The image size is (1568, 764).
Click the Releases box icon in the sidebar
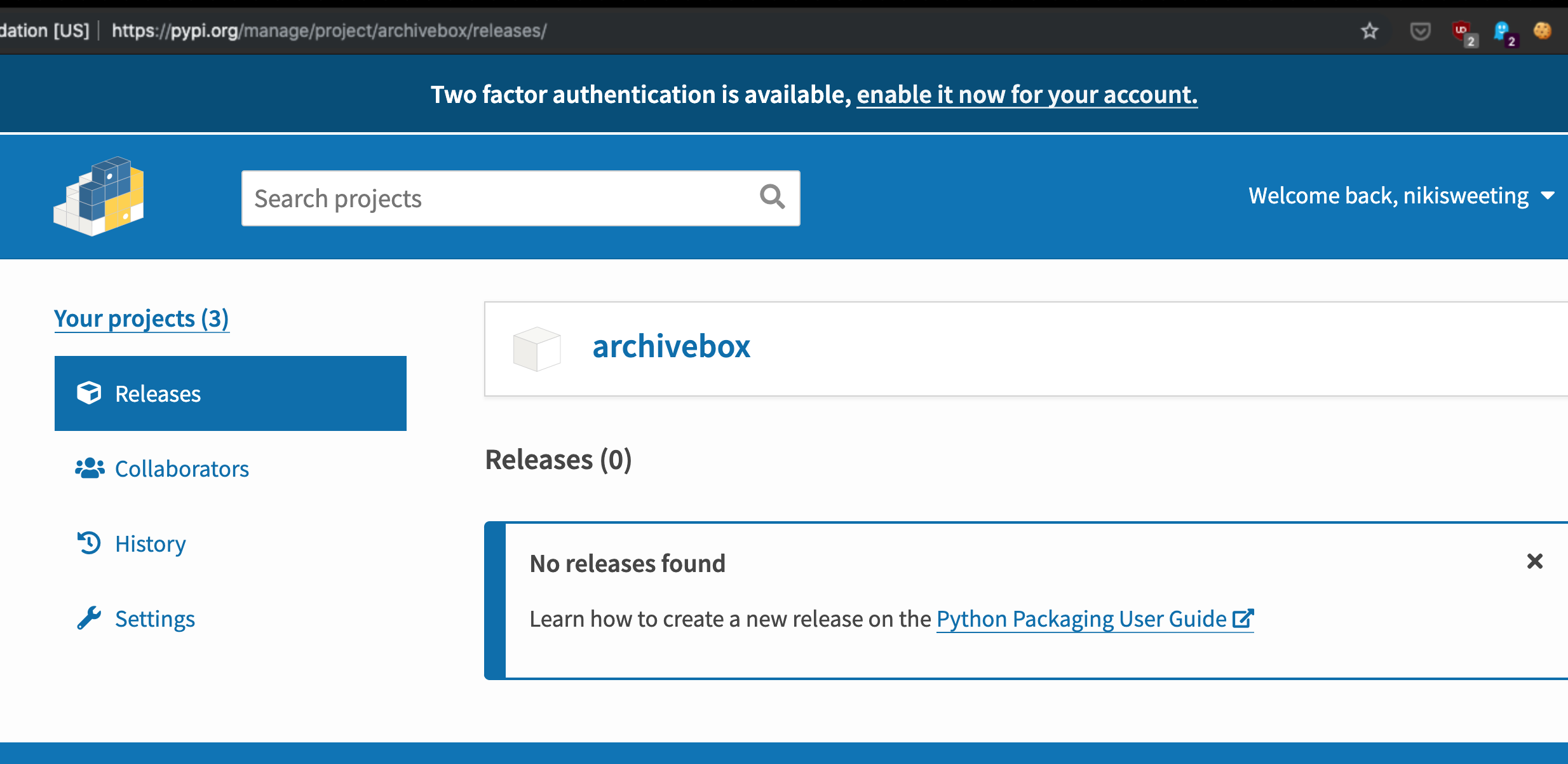pos(89,393)
